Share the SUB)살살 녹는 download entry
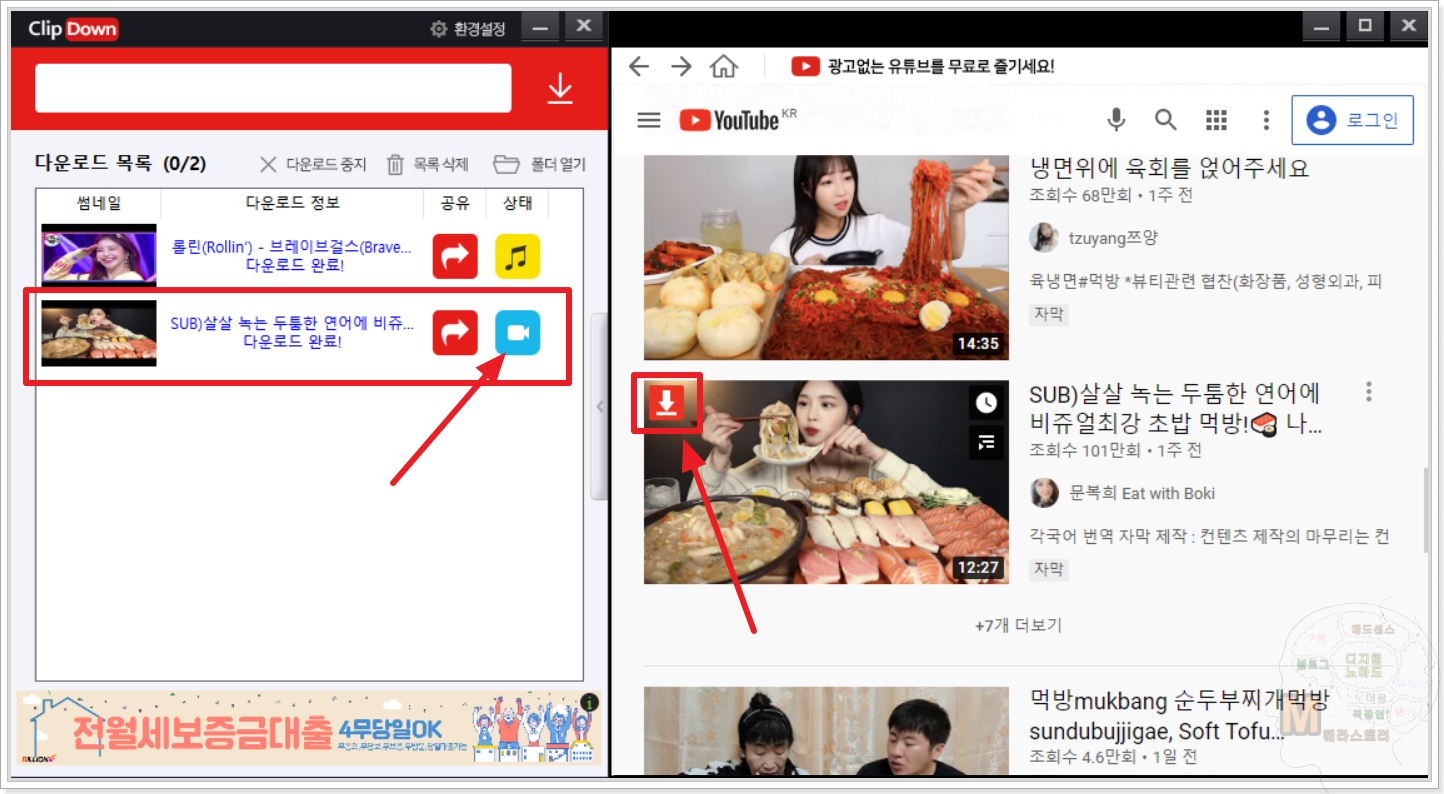 [x=455, y=333]
